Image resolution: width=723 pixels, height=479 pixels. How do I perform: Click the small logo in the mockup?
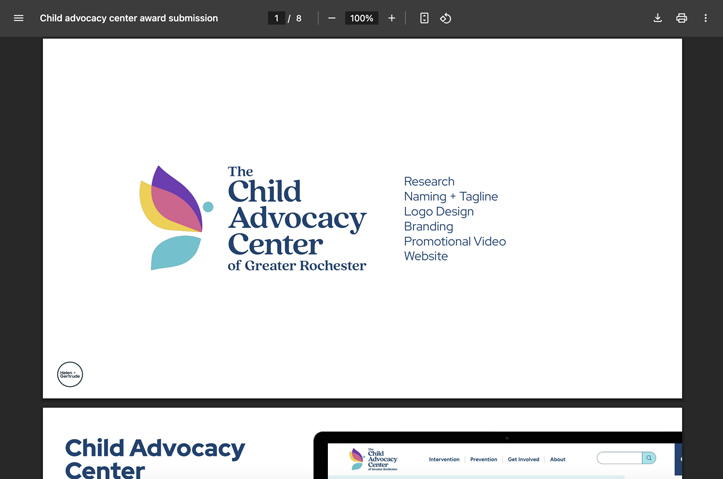(x=373, y=459)
